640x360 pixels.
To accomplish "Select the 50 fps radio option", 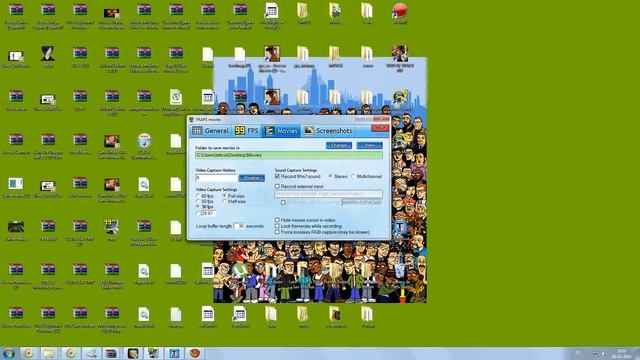I will [x=198, y=202].
